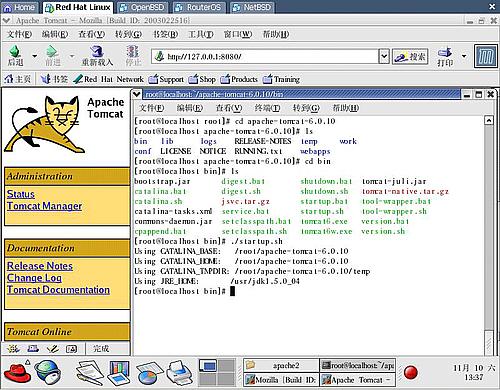
Task: Launch the presentation panel icon
Action: pyautogui.click(x=119, y=372)
